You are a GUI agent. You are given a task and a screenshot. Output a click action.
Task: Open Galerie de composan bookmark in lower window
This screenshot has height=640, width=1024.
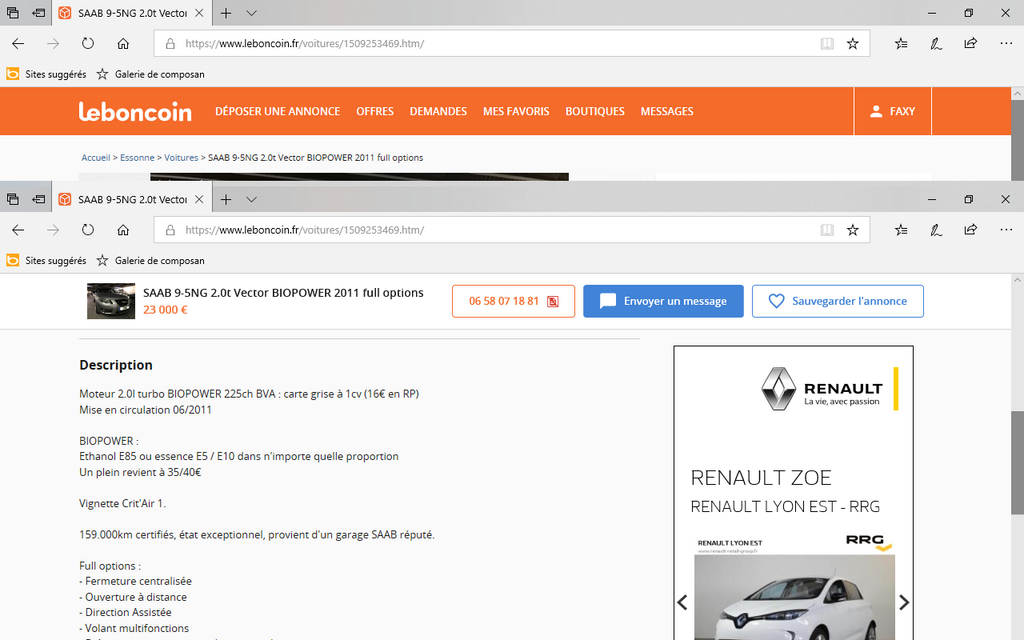point(150,261)
